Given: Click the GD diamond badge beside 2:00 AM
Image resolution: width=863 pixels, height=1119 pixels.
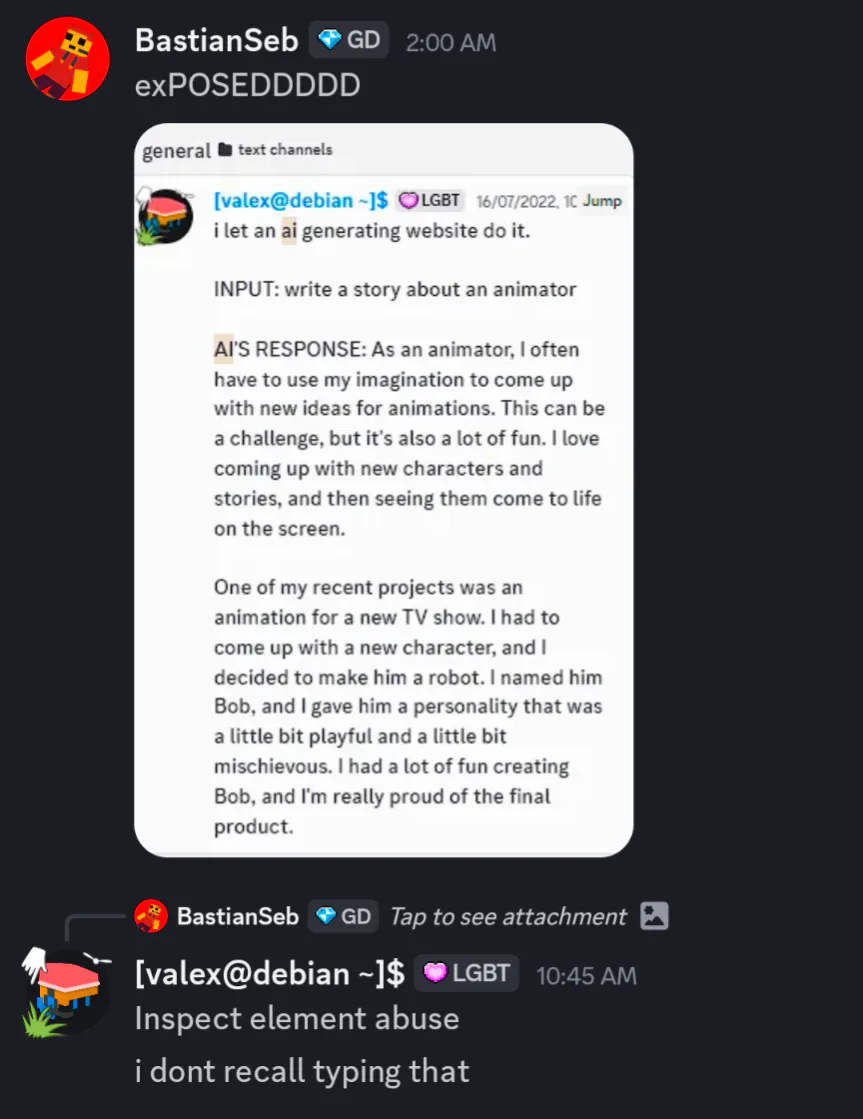Looking at the screenshot, I should [x=349, y=41].
